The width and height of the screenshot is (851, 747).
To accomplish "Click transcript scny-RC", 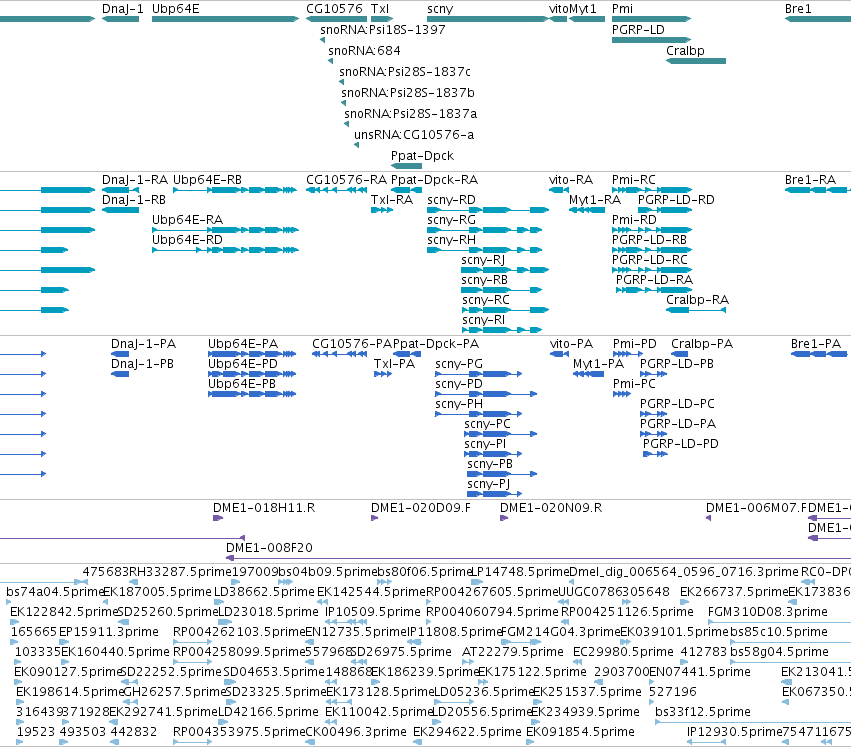I will point(486,300).
